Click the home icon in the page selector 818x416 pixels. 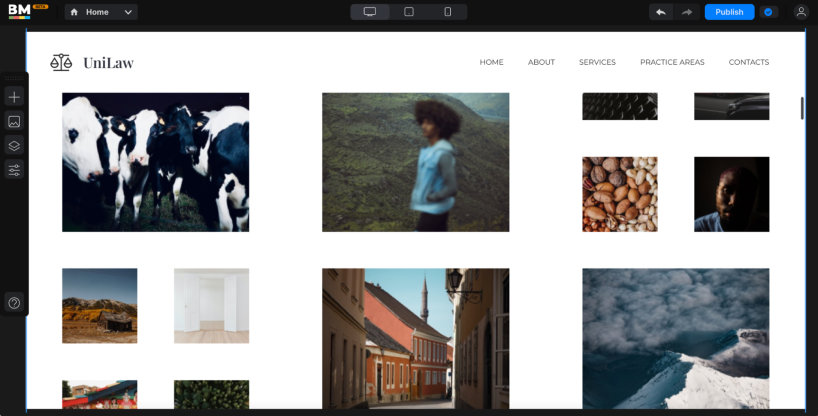(x=74, y=12)
